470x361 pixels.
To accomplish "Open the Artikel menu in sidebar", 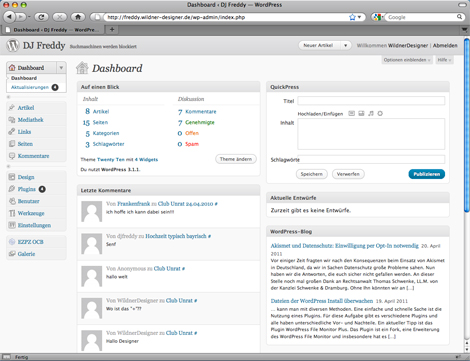I will coord(26,107).
